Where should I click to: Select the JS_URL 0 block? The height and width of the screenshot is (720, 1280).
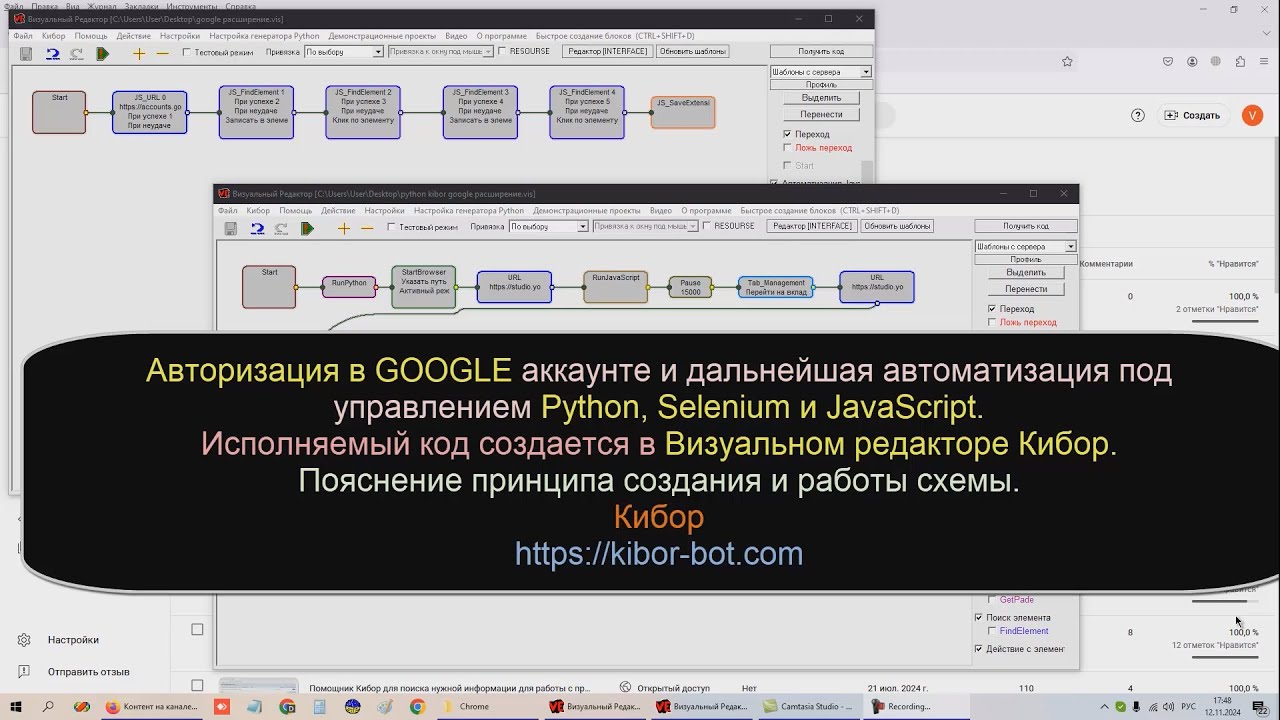click(150, 112)
